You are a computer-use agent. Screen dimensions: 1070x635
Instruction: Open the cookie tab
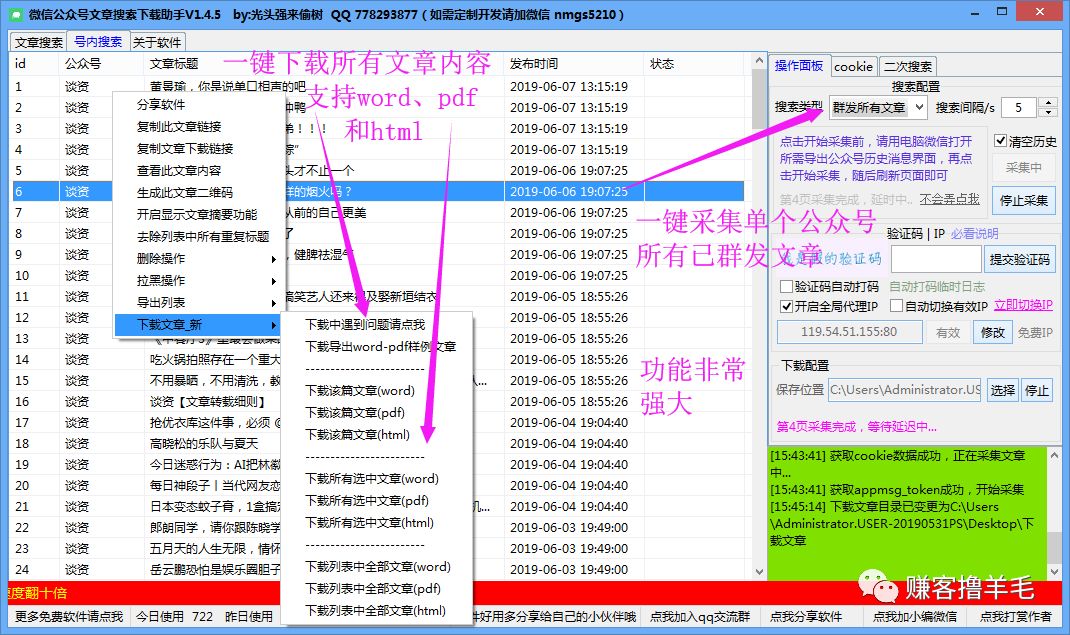point(853,66)
